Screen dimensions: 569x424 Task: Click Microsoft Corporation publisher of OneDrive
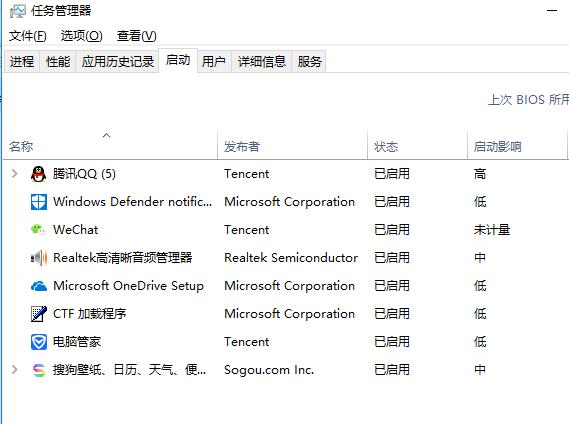coord(290,286)
